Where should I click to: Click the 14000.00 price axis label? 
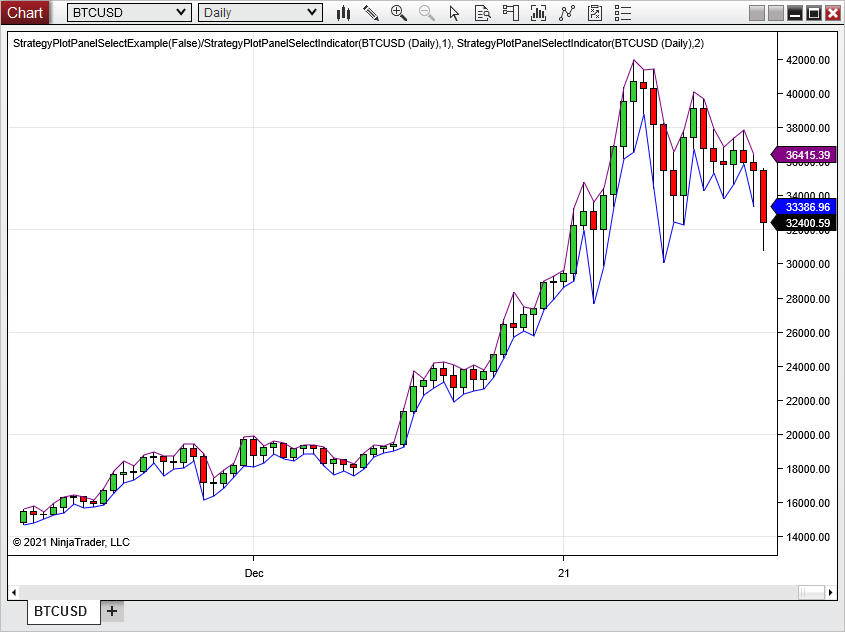[x=808, y=537]
